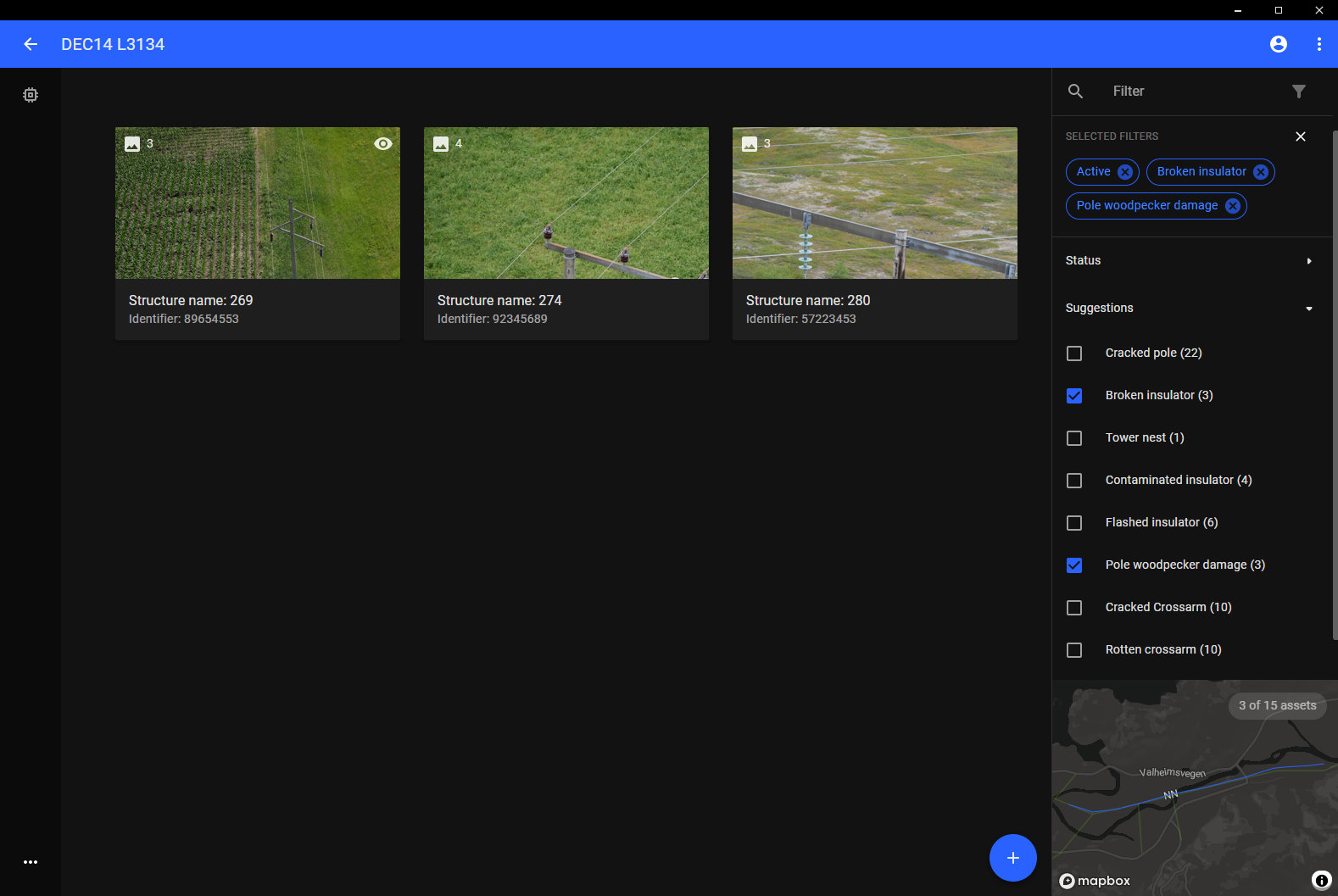The image size is (1338, 896).
Task: Click the Status section label
Action: [x=1083, y=260]
